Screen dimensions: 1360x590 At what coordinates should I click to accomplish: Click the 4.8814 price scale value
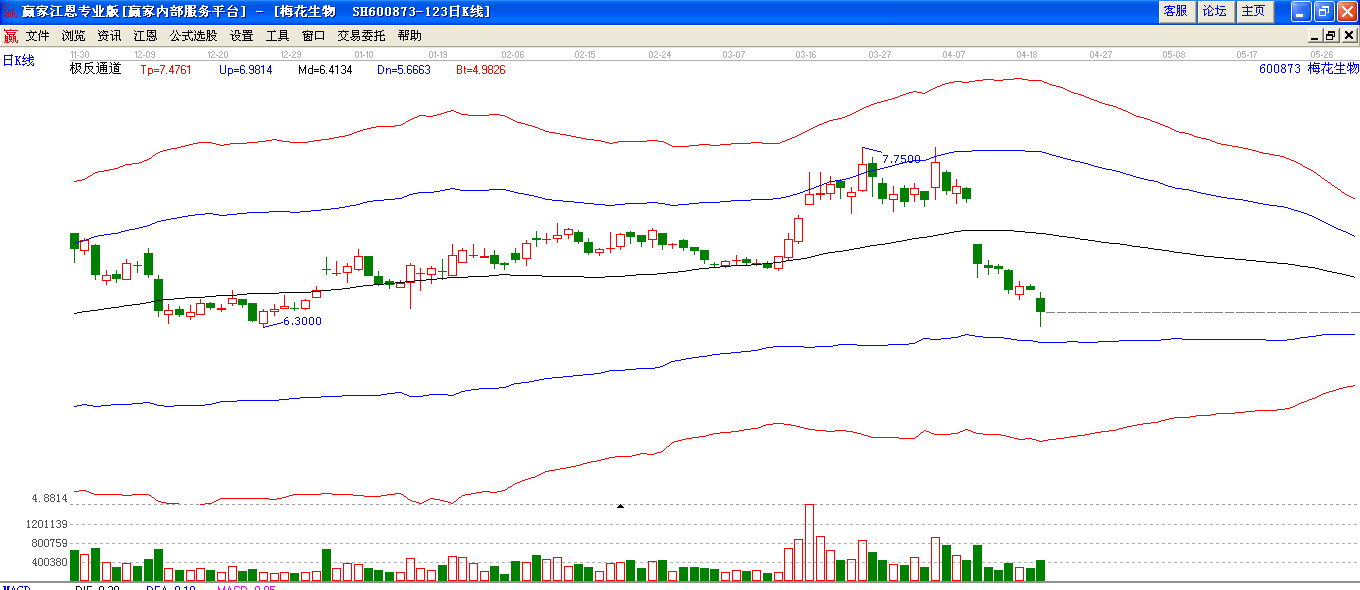(49, 498)
